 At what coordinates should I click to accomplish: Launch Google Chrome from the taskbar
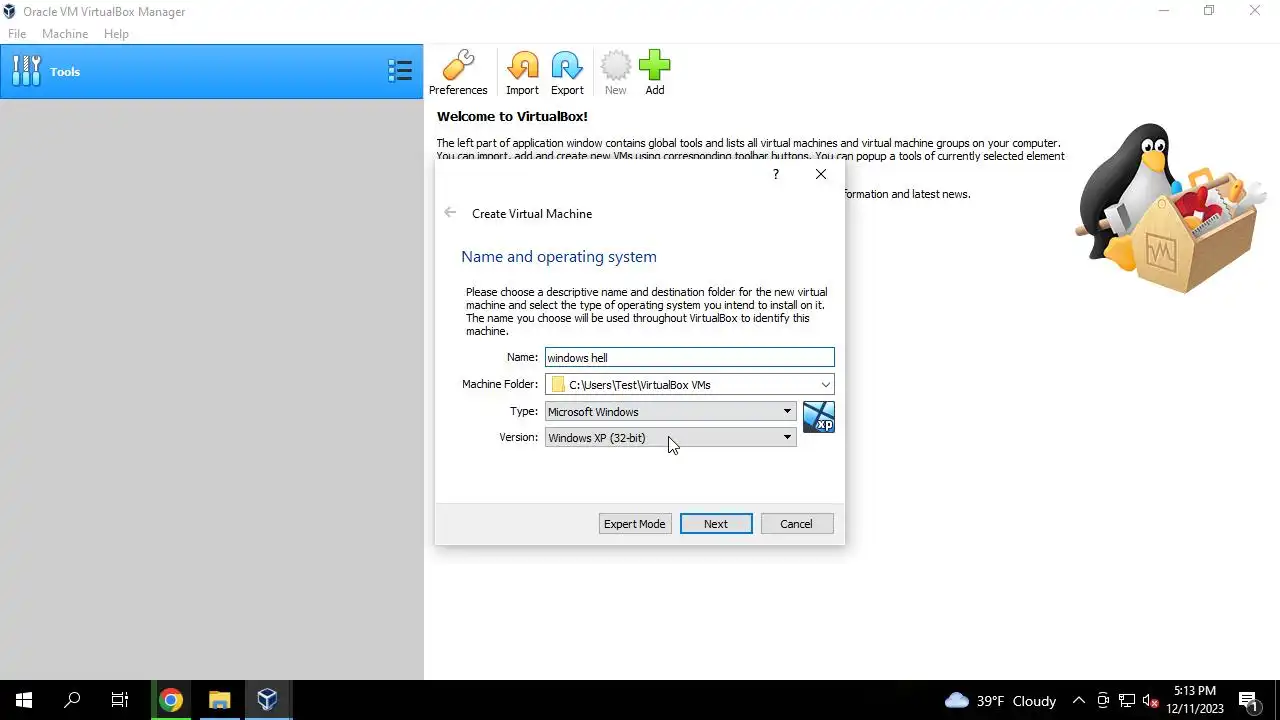coord(170,700)
